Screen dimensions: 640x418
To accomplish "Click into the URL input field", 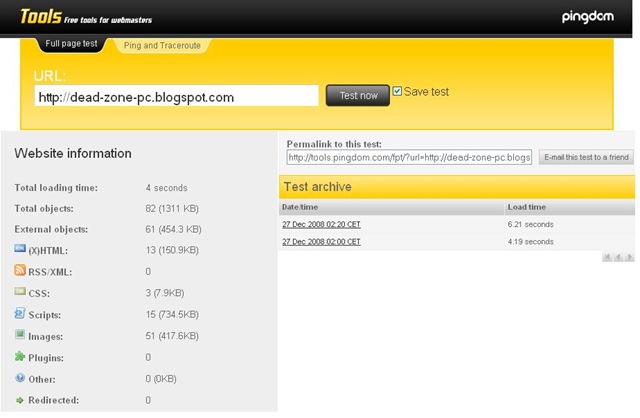I will point(176,96).
